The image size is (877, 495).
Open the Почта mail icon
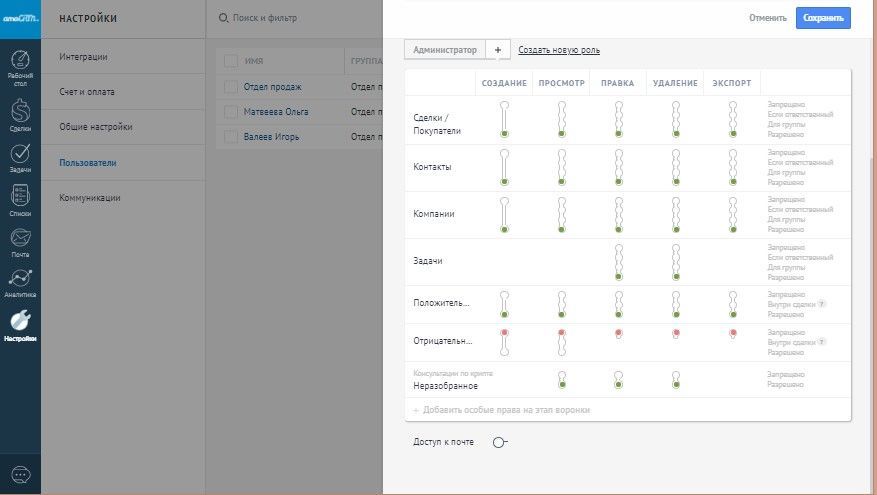20,240
